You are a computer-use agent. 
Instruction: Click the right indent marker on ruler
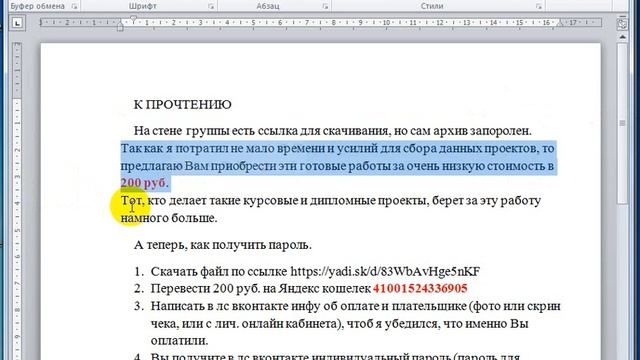point(560,24)
